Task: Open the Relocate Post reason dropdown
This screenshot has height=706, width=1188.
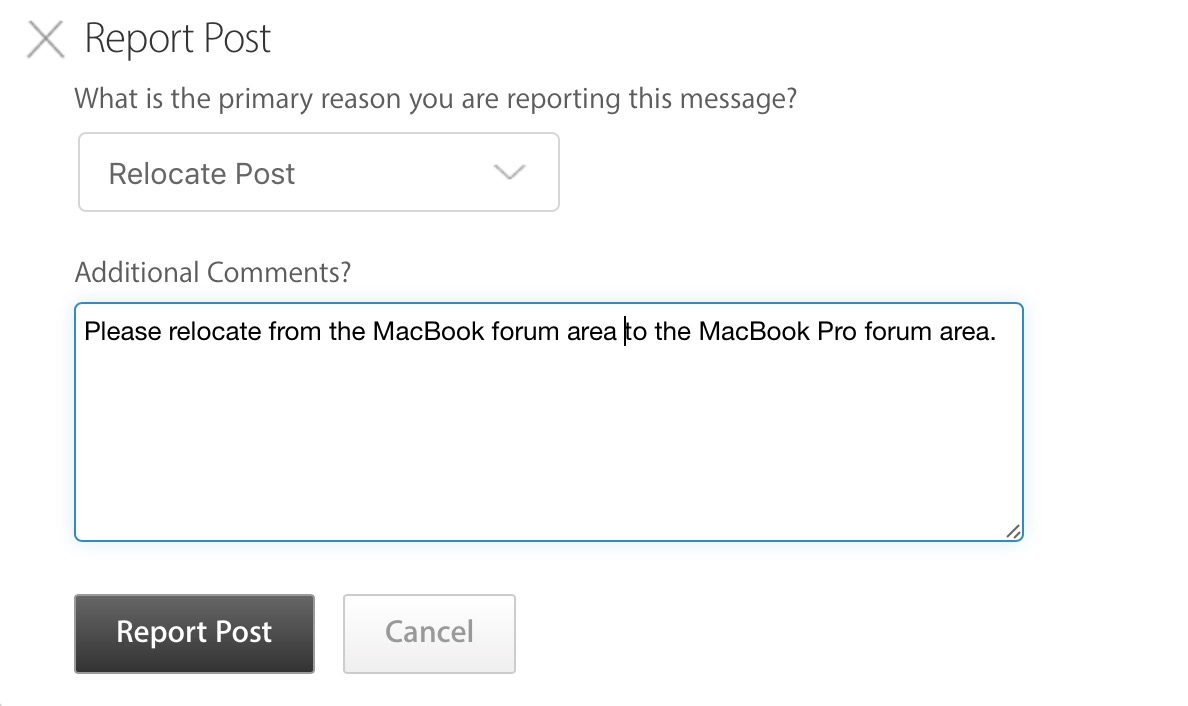Action: [318, 173]
